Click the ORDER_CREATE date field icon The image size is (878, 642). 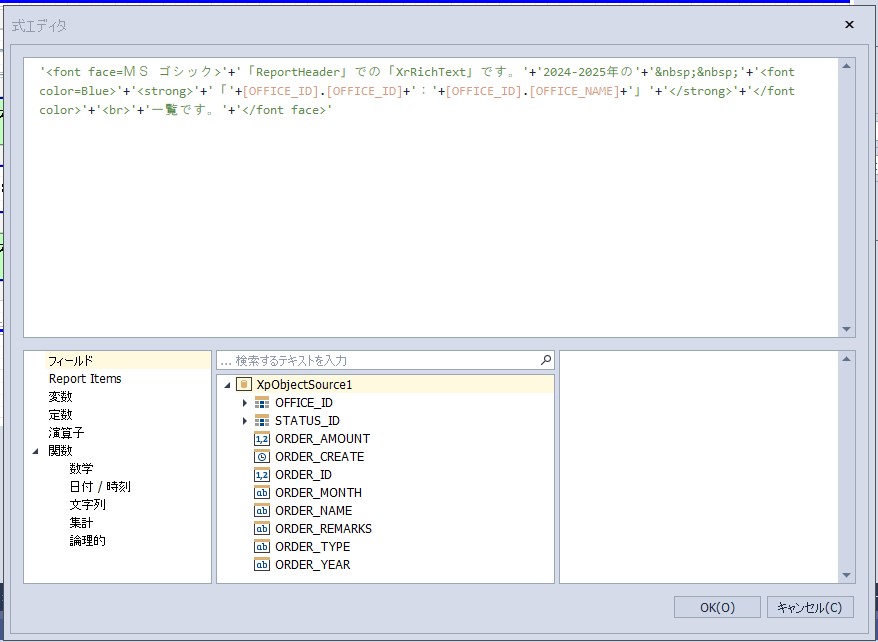[x=262, y=456]
